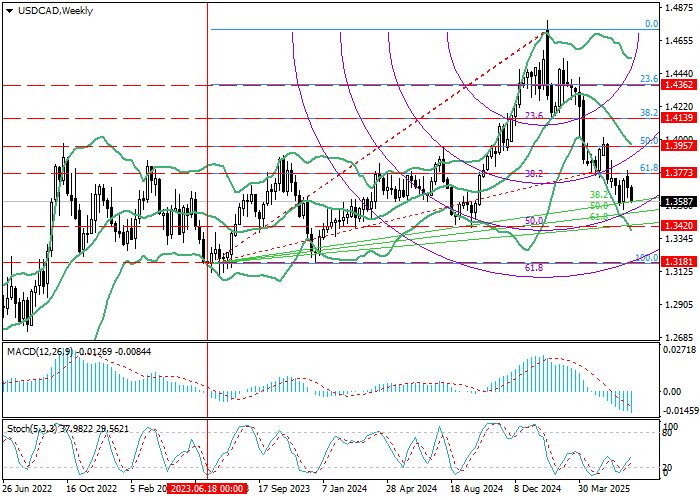Click the price scale value 1.4655
Viewport: 700px width, 500px height.
tap(679, 41)
